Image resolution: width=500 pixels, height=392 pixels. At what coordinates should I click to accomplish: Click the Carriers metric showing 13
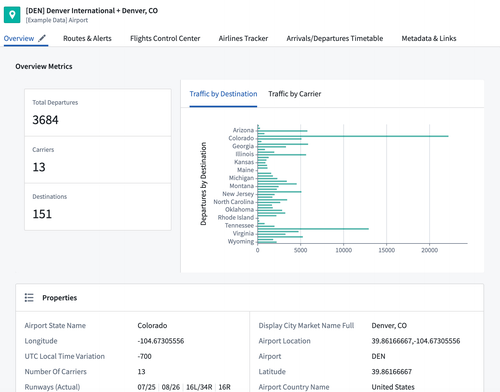point(98,160)
